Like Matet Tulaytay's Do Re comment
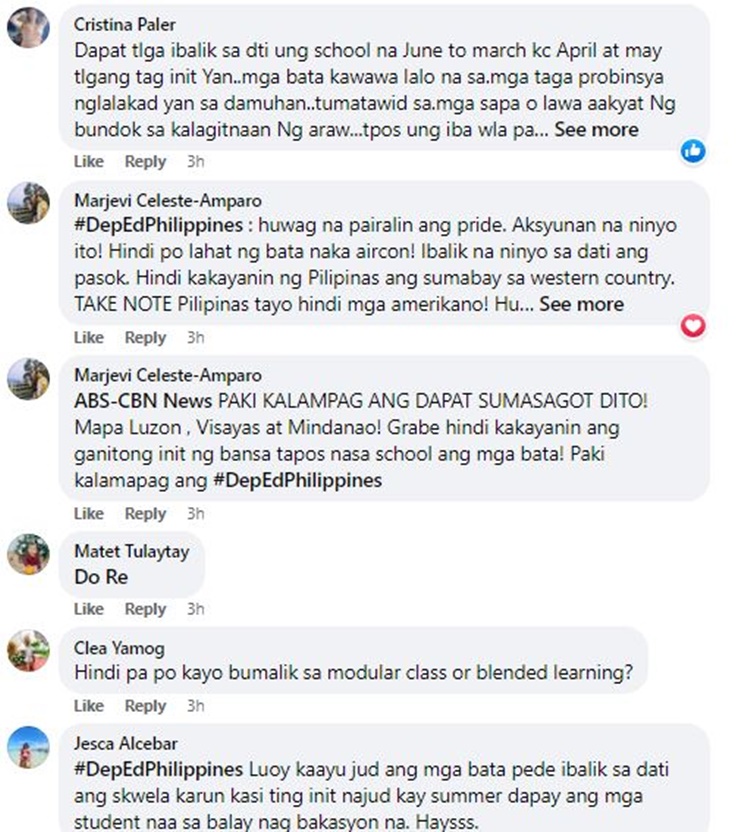 pos(89,609)
